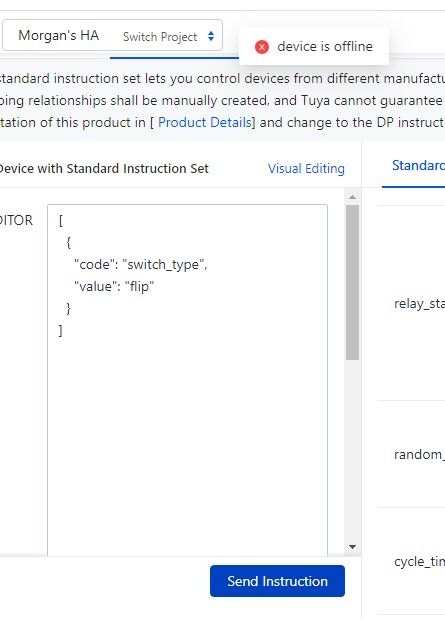Click the scrollbar up arrow
The image size is (445, 621).
[352, 197]
